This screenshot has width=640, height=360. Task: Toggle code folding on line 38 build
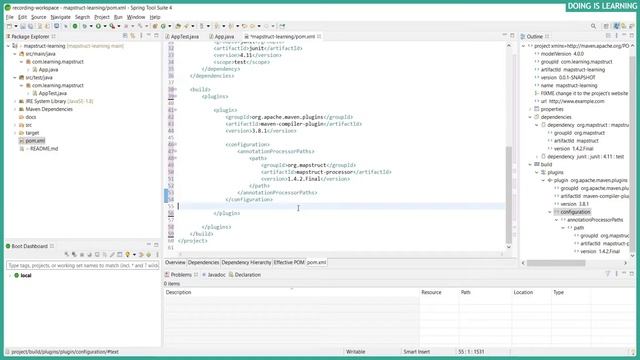pos(176,89)
